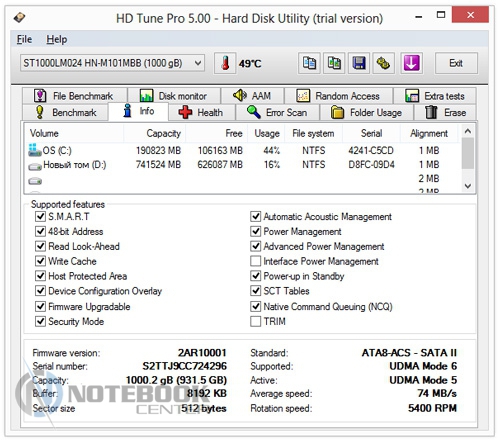This screenshot has height=441, width=500.
Task: Click the thermometer temperature icon
Action: click(x=225, y=63)
